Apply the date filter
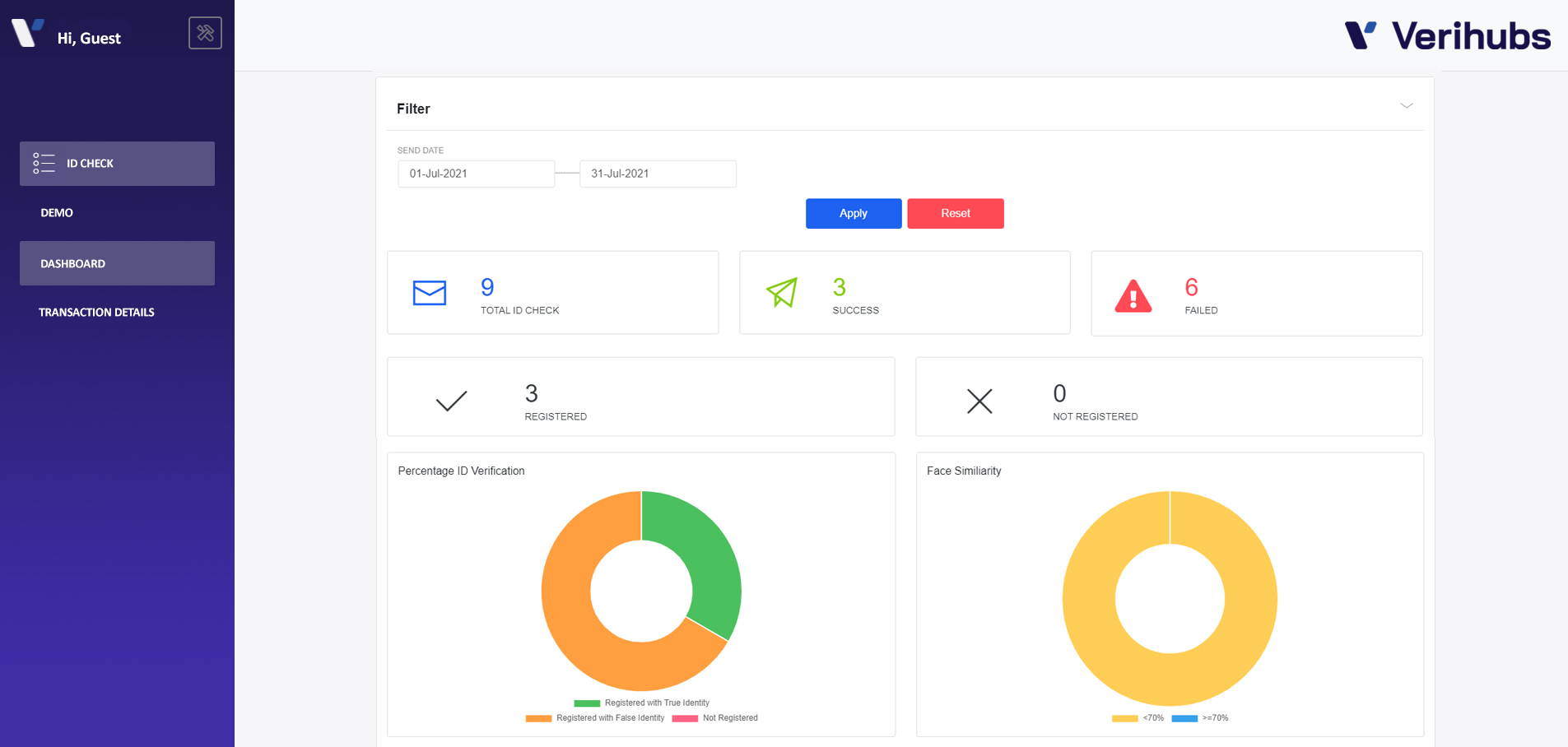1568x747 pixels. [x=854, y=213]
